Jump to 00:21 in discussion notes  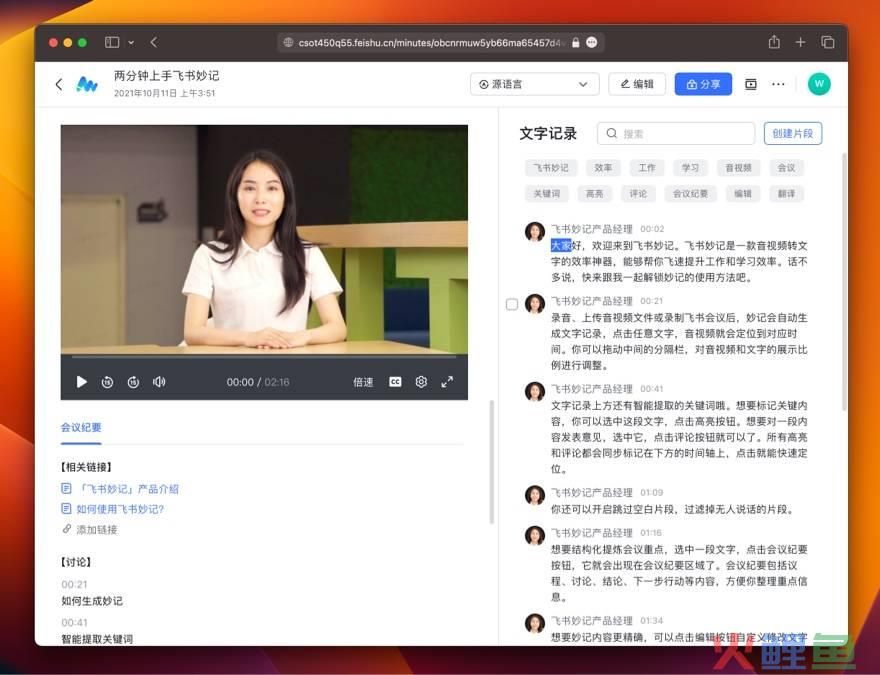pos(74,584)
